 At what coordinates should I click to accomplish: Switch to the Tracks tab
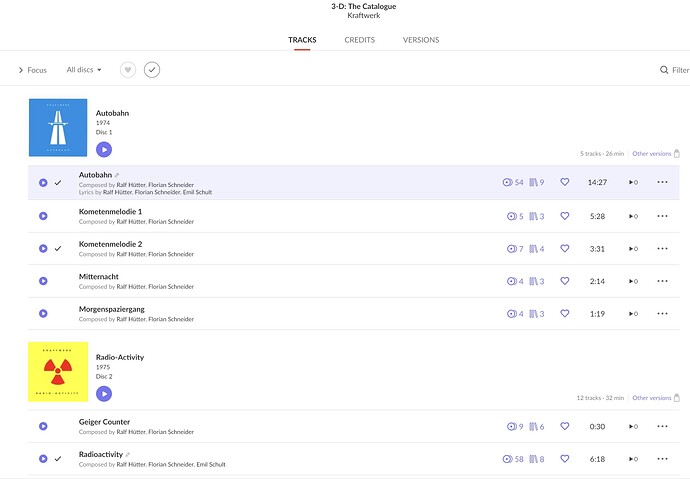pyautogui.click(x=302, y=40)
